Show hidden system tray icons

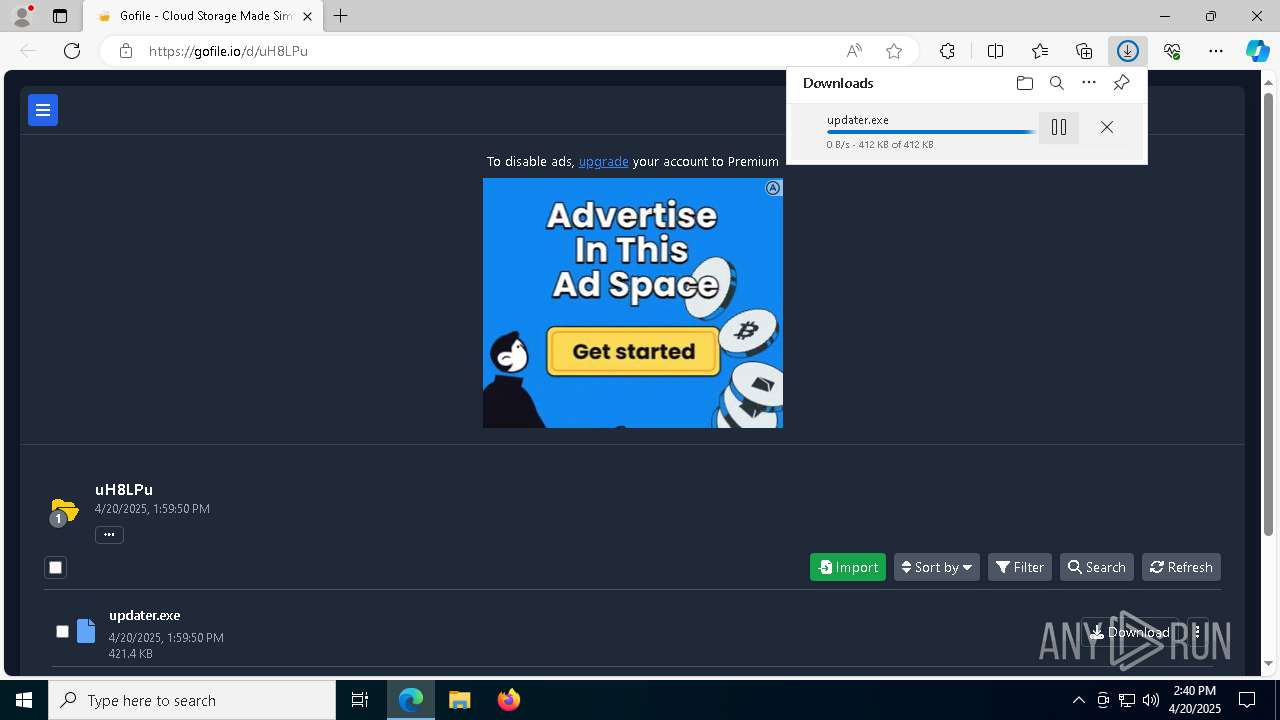(1078, 700)
